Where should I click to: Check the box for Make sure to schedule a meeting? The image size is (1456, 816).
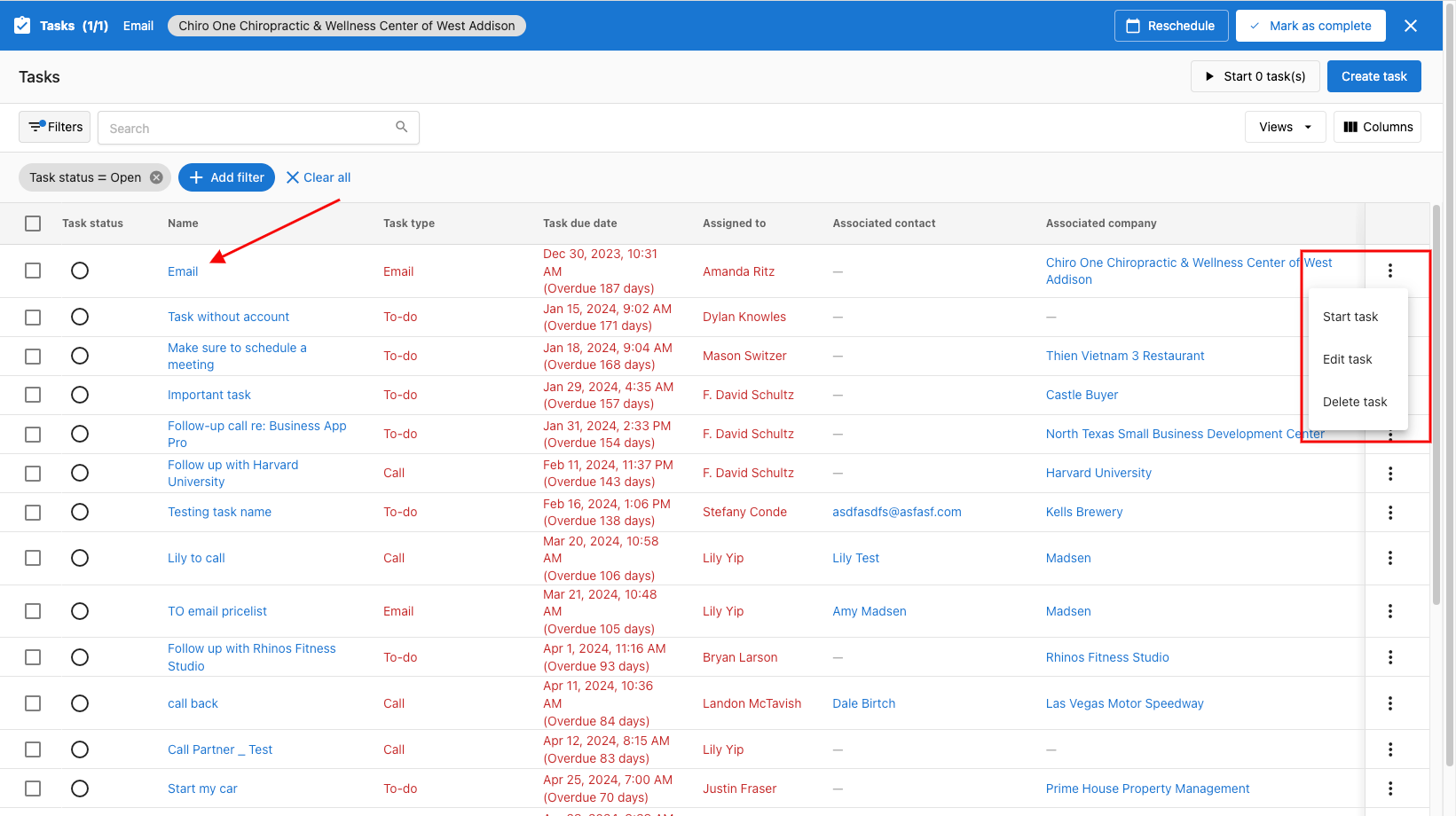tap(33, 356)
